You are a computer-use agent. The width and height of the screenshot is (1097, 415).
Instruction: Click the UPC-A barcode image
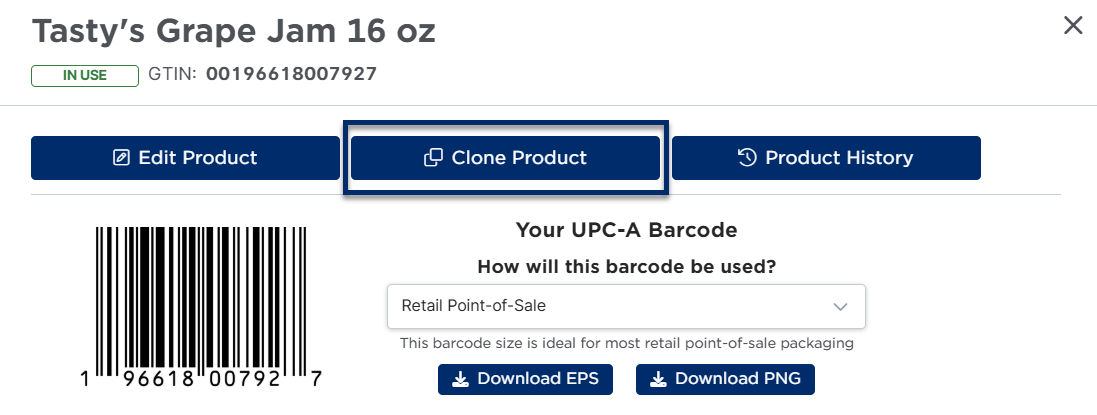(201, 307)
